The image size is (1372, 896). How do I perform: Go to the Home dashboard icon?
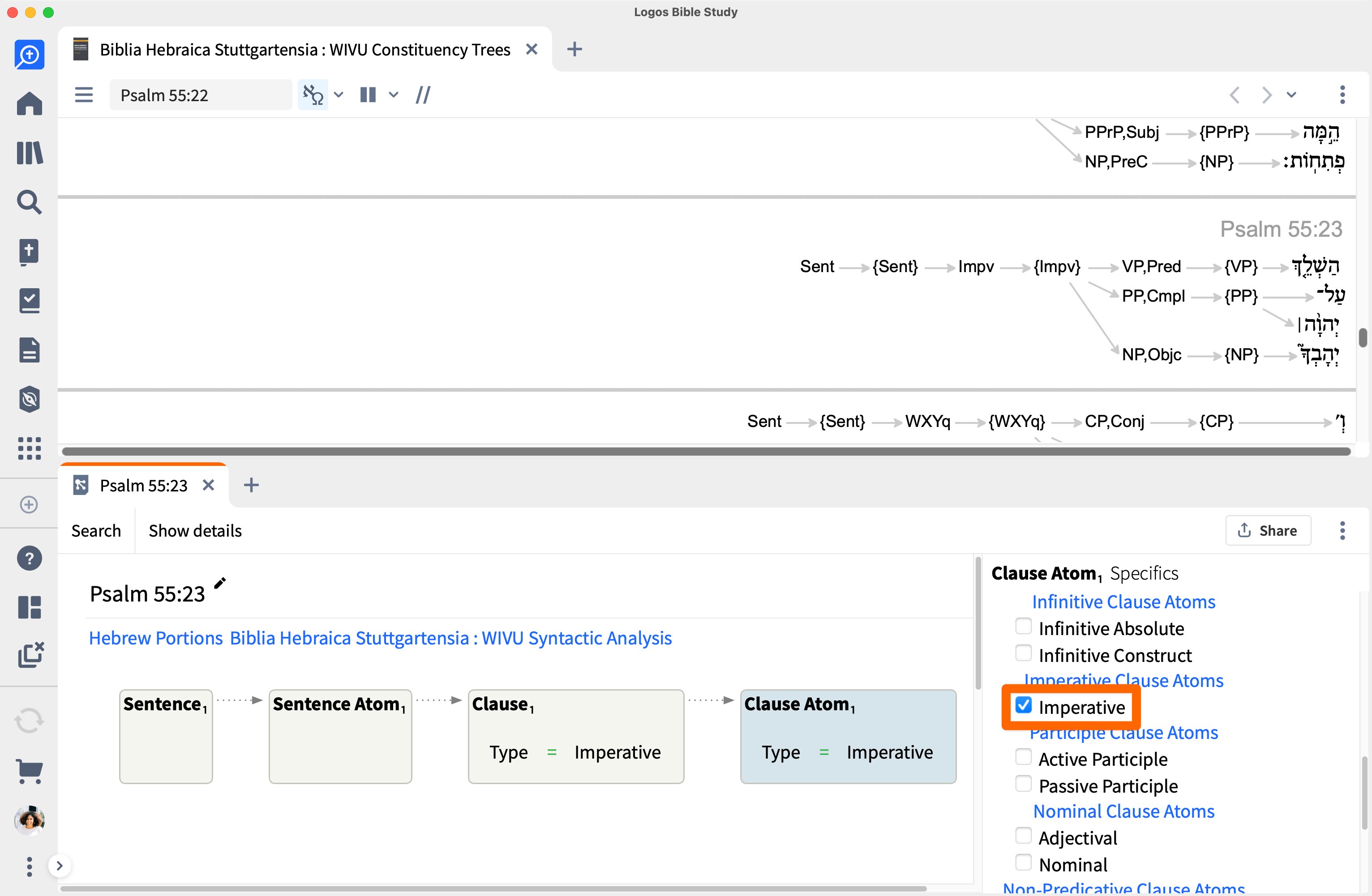click(x=30, y=104)
